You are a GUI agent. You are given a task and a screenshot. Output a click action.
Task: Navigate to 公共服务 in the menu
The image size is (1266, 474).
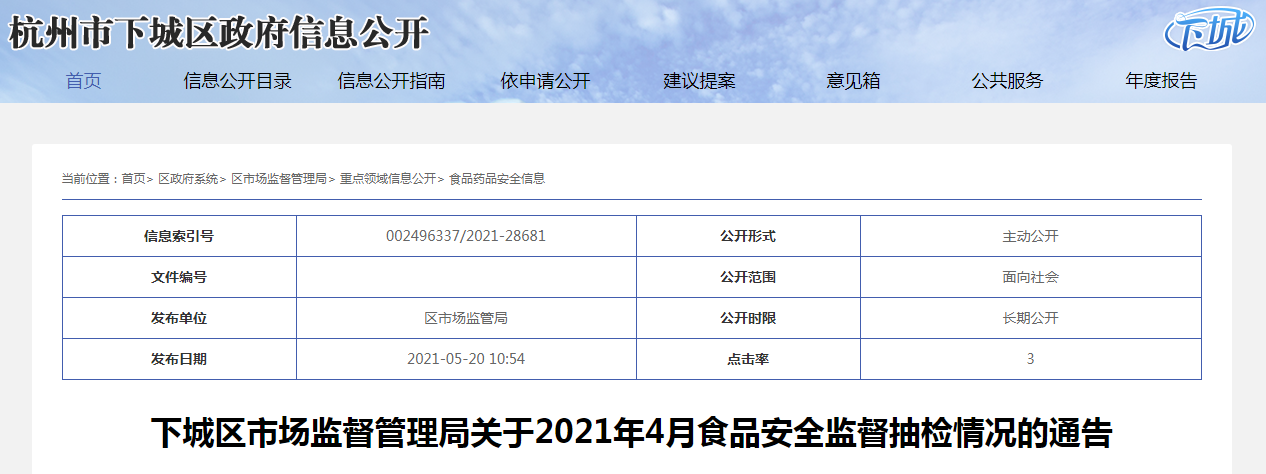point(1007,82)
